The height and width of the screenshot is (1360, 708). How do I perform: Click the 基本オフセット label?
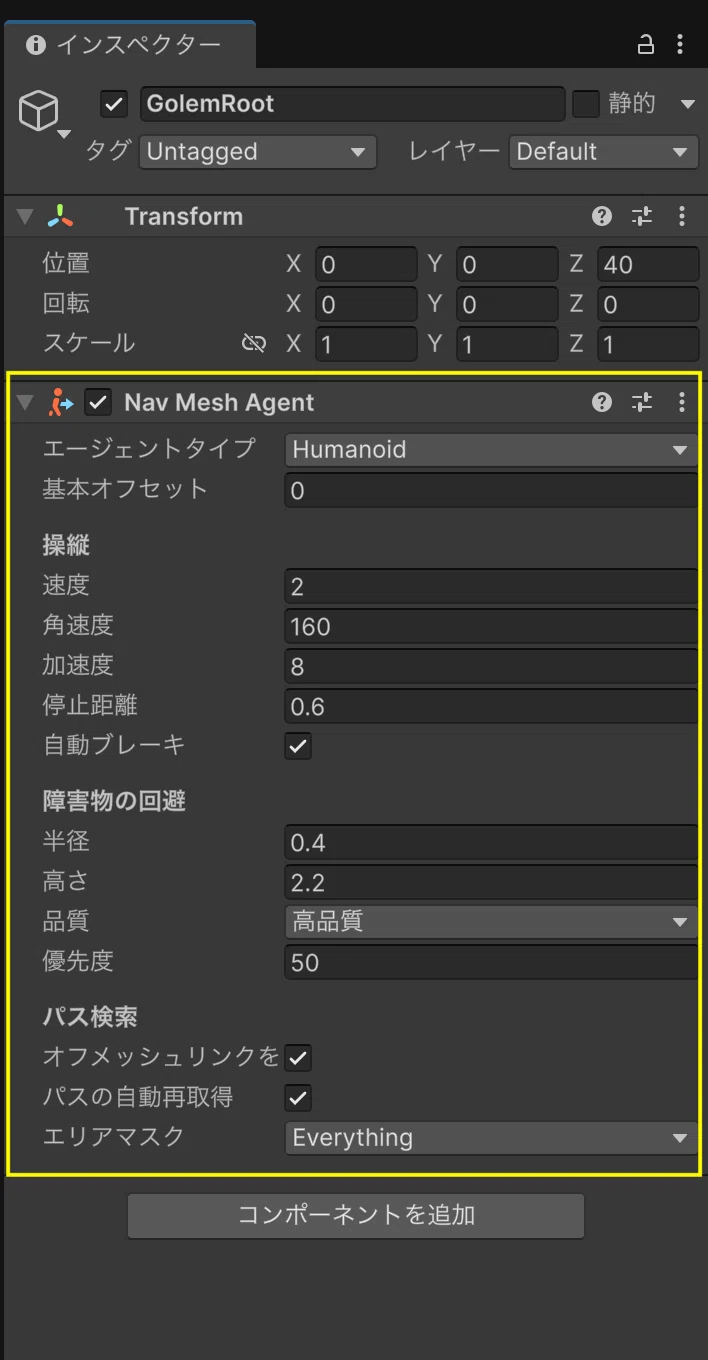125,489
